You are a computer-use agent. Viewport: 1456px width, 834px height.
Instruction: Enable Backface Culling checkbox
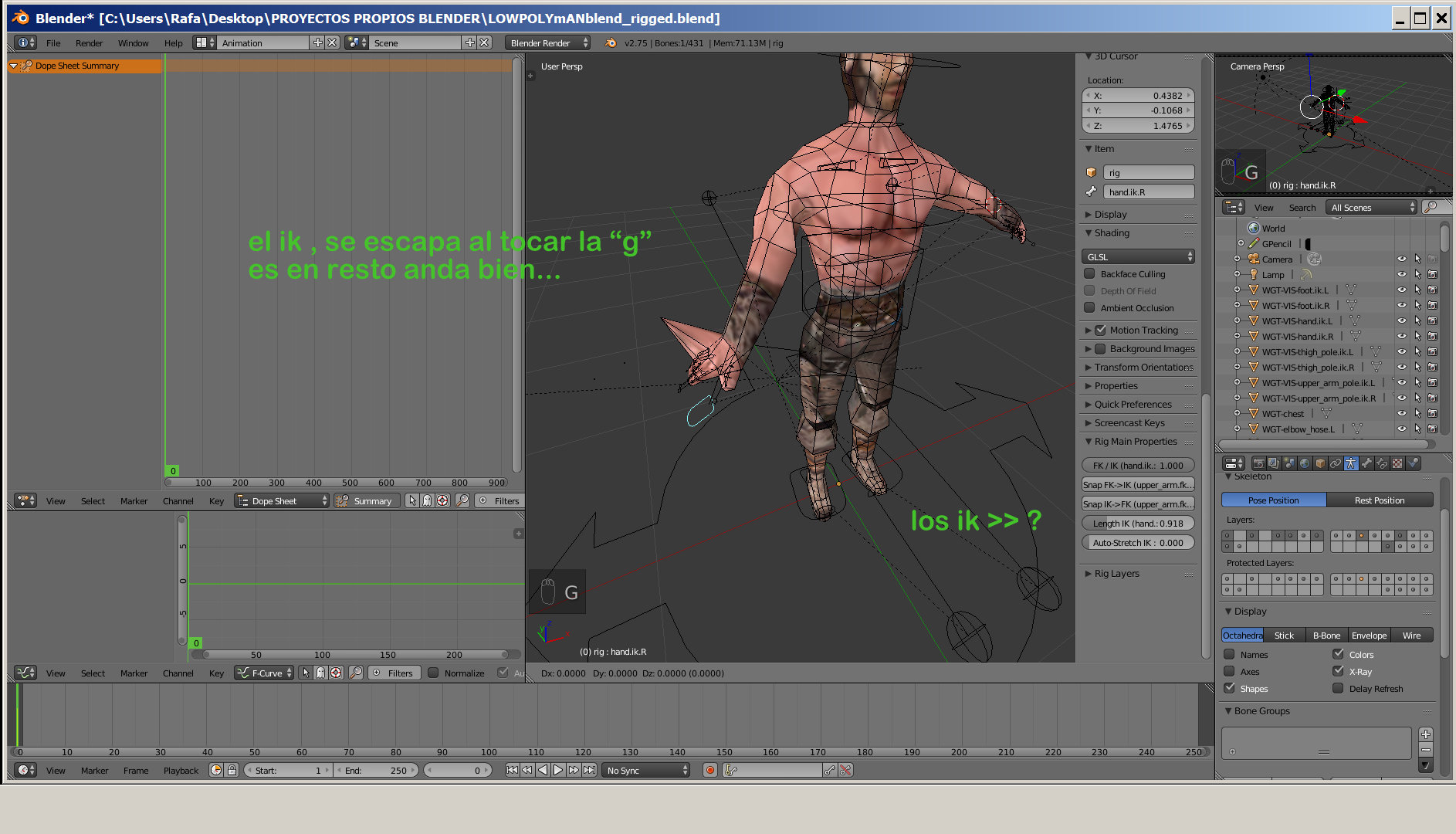pyautogui.click(x=1089, y=273)
